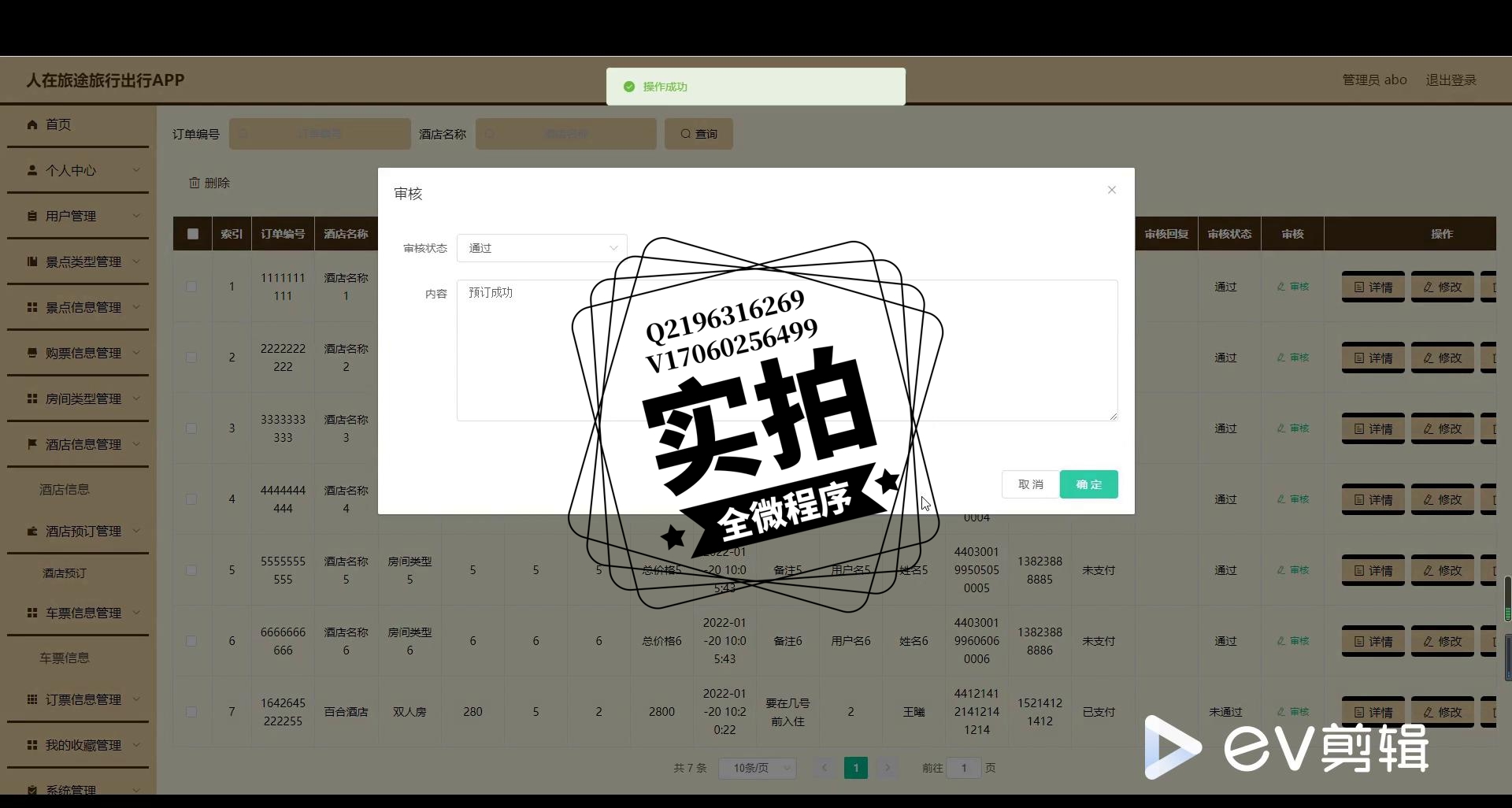Screen dimensions: 1512x808
Task: Click the 确定 confirm button
Action: coord(1088,484)
